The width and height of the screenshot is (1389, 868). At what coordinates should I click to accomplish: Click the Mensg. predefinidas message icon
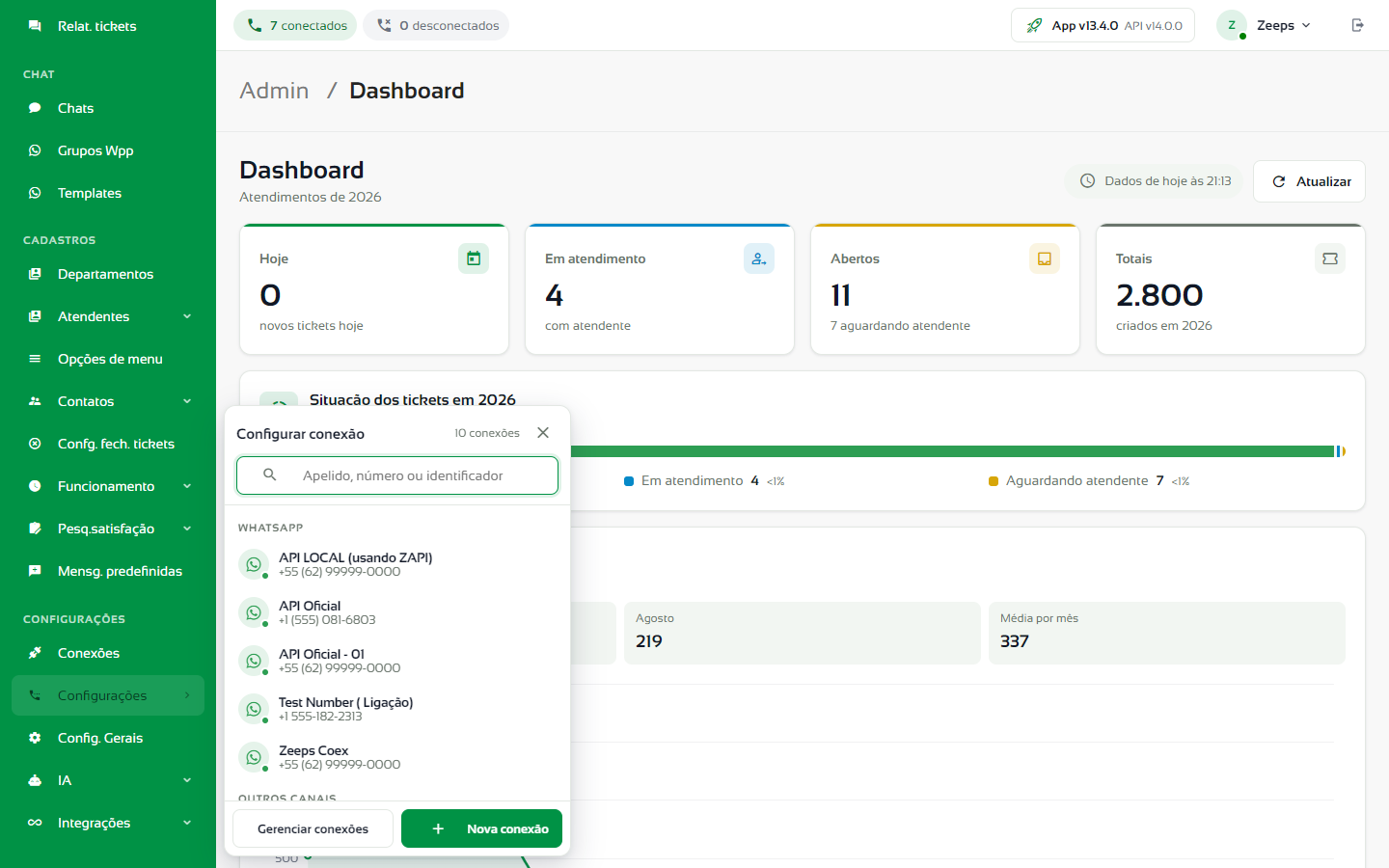click(x=35, y=571)
